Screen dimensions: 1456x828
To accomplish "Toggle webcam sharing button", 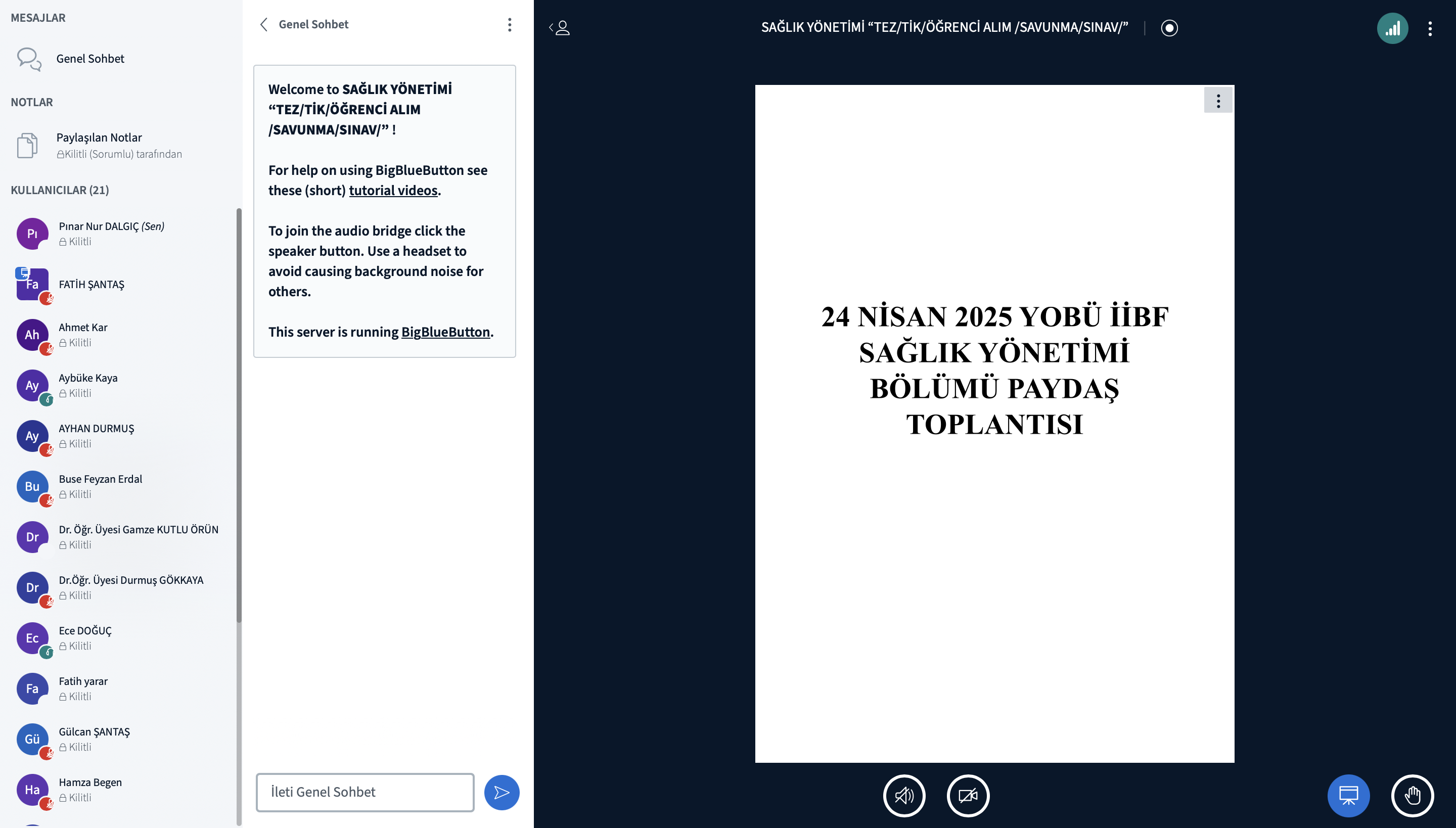I will coord(968,796).
